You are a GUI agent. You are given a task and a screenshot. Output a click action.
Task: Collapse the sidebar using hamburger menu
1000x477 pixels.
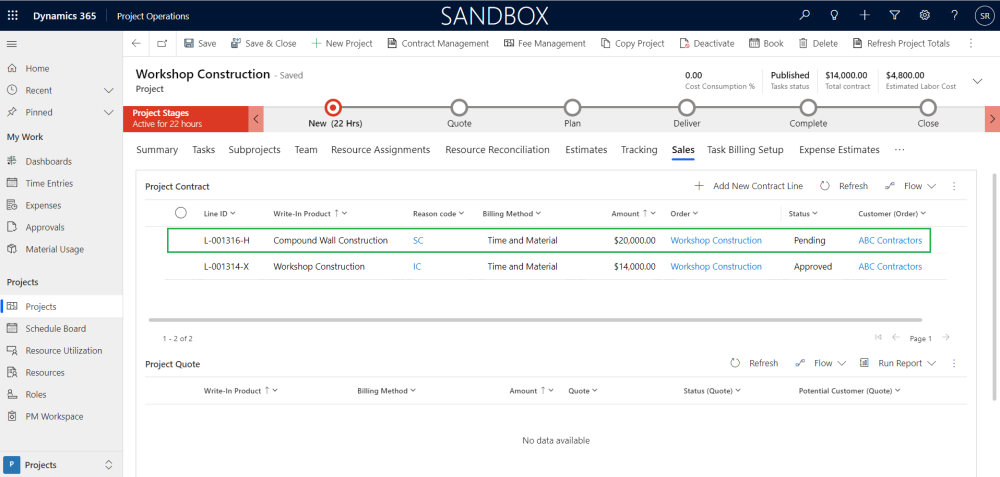click(x=11, y=44)
